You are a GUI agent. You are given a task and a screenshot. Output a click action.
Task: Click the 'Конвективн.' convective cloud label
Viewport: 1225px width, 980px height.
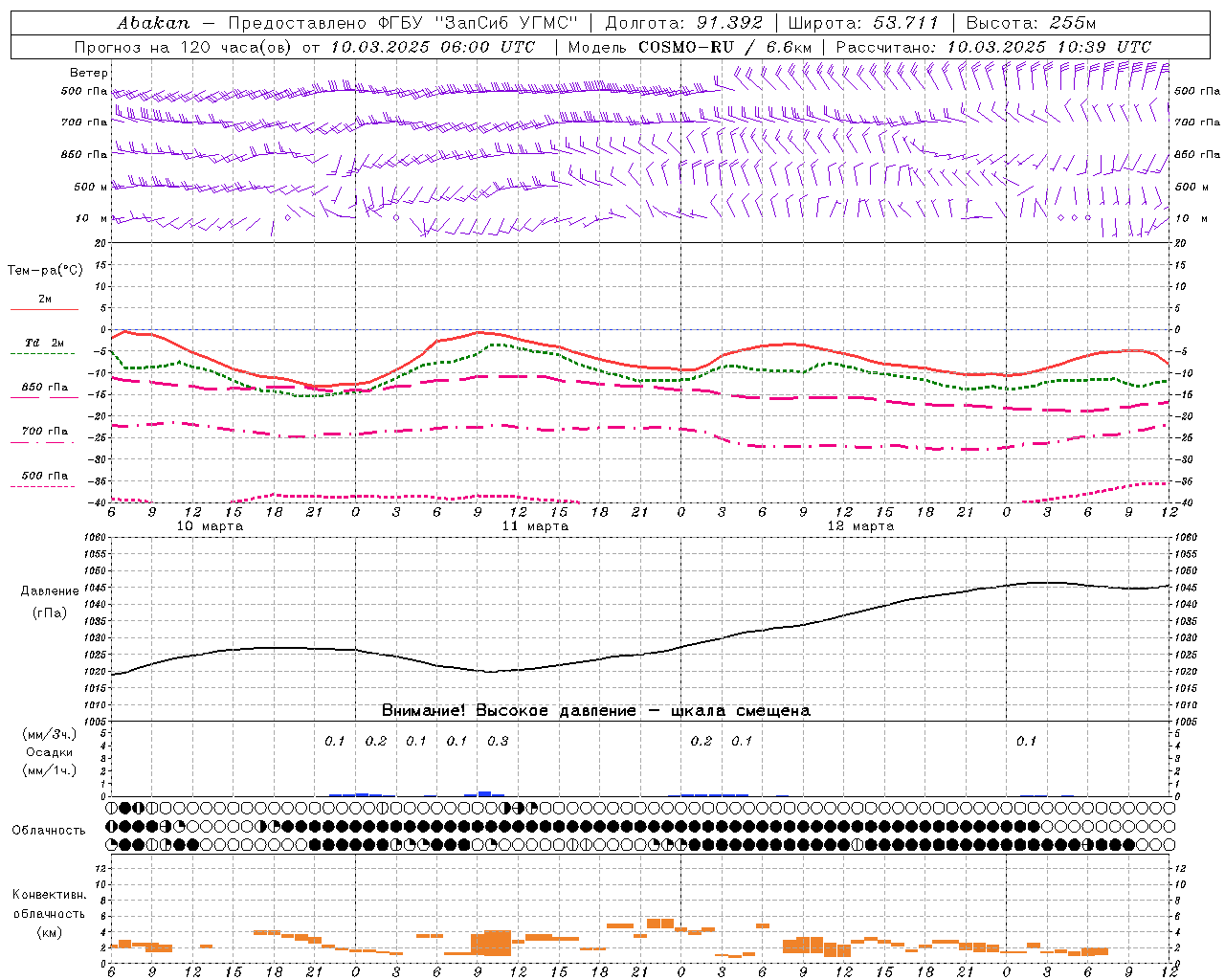49,895
